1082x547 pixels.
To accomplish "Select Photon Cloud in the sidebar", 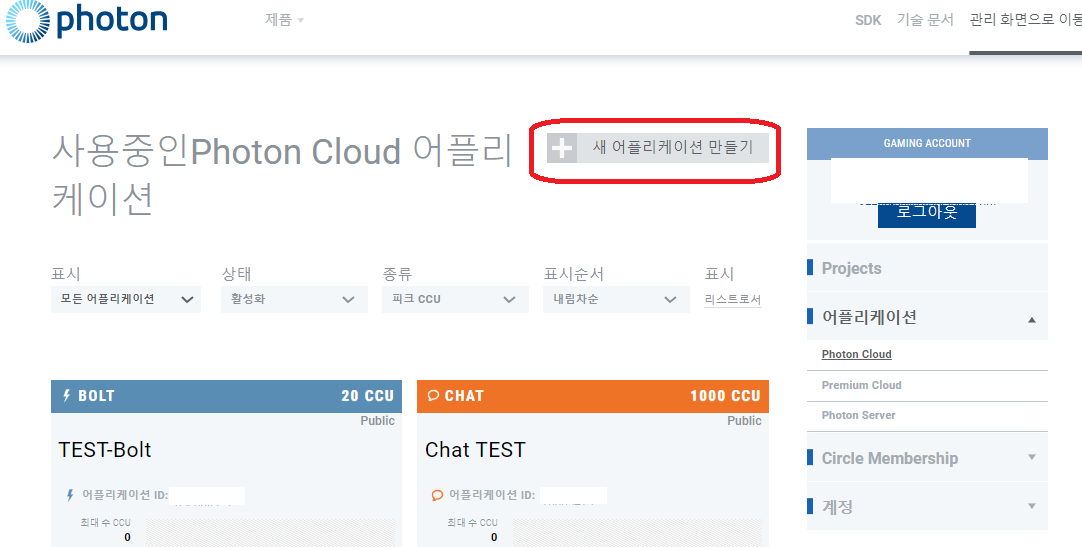I will point(856,354).
